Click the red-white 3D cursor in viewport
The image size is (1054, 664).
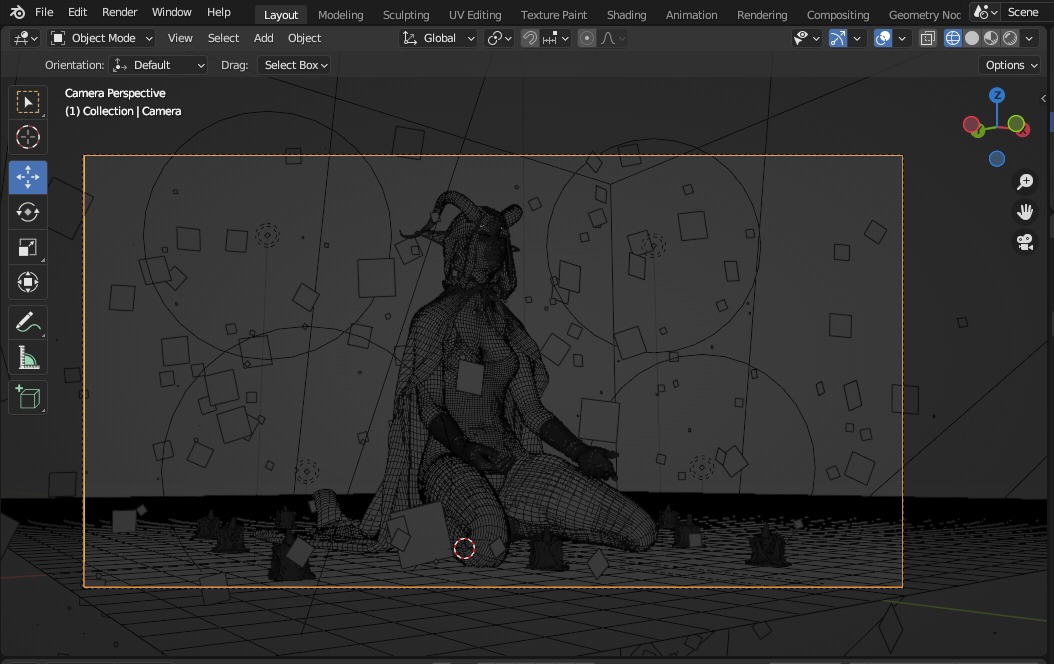(464, 548)
